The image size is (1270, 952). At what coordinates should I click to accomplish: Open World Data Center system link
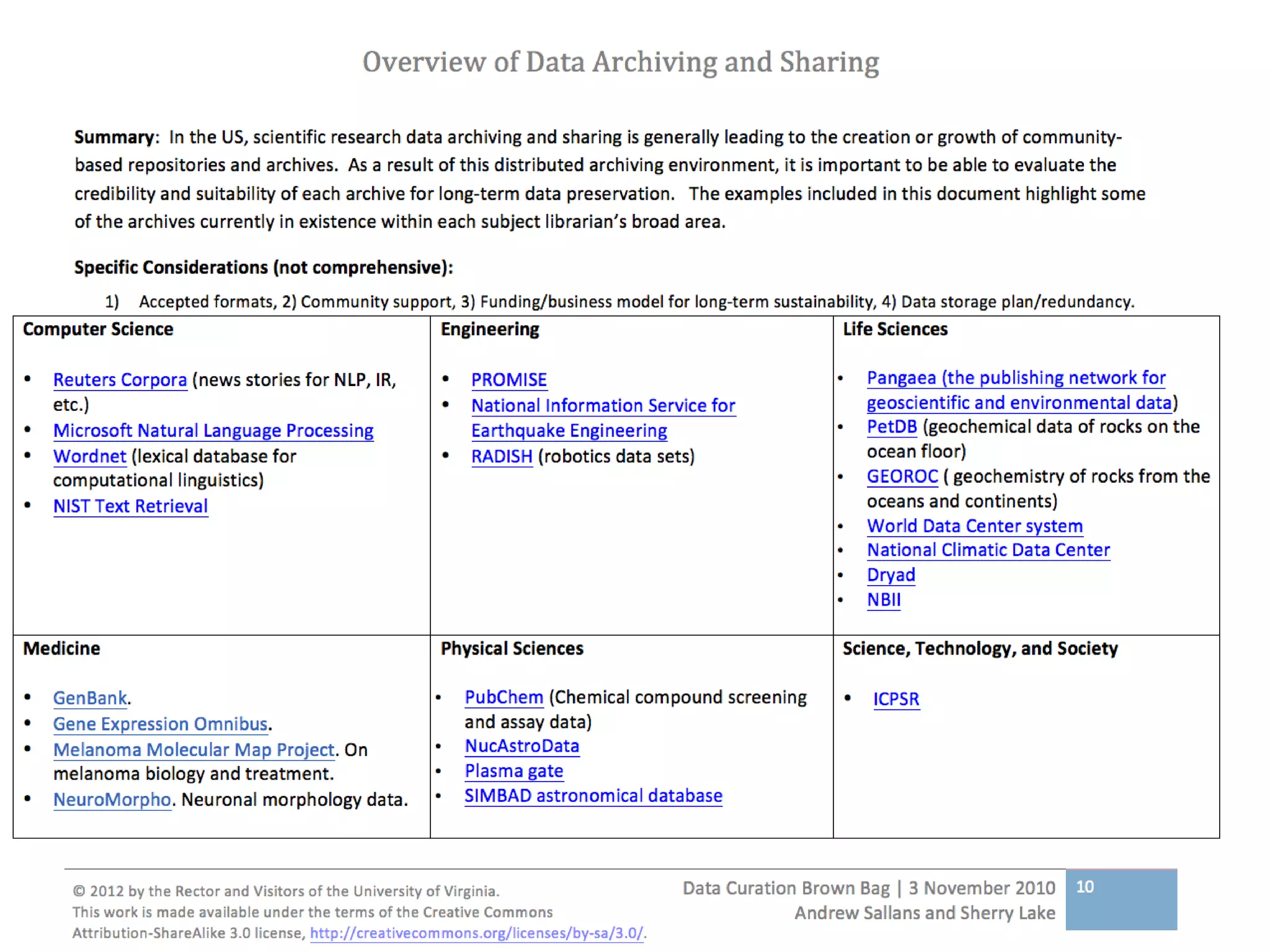[x=974, y=526]
